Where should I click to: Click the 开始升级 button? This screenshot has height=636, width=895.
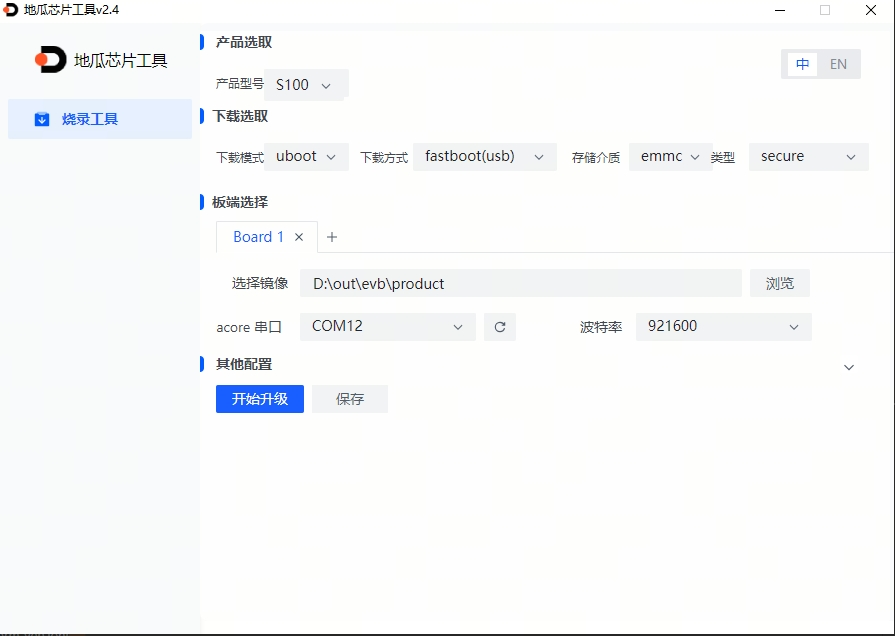coord(260,399)
